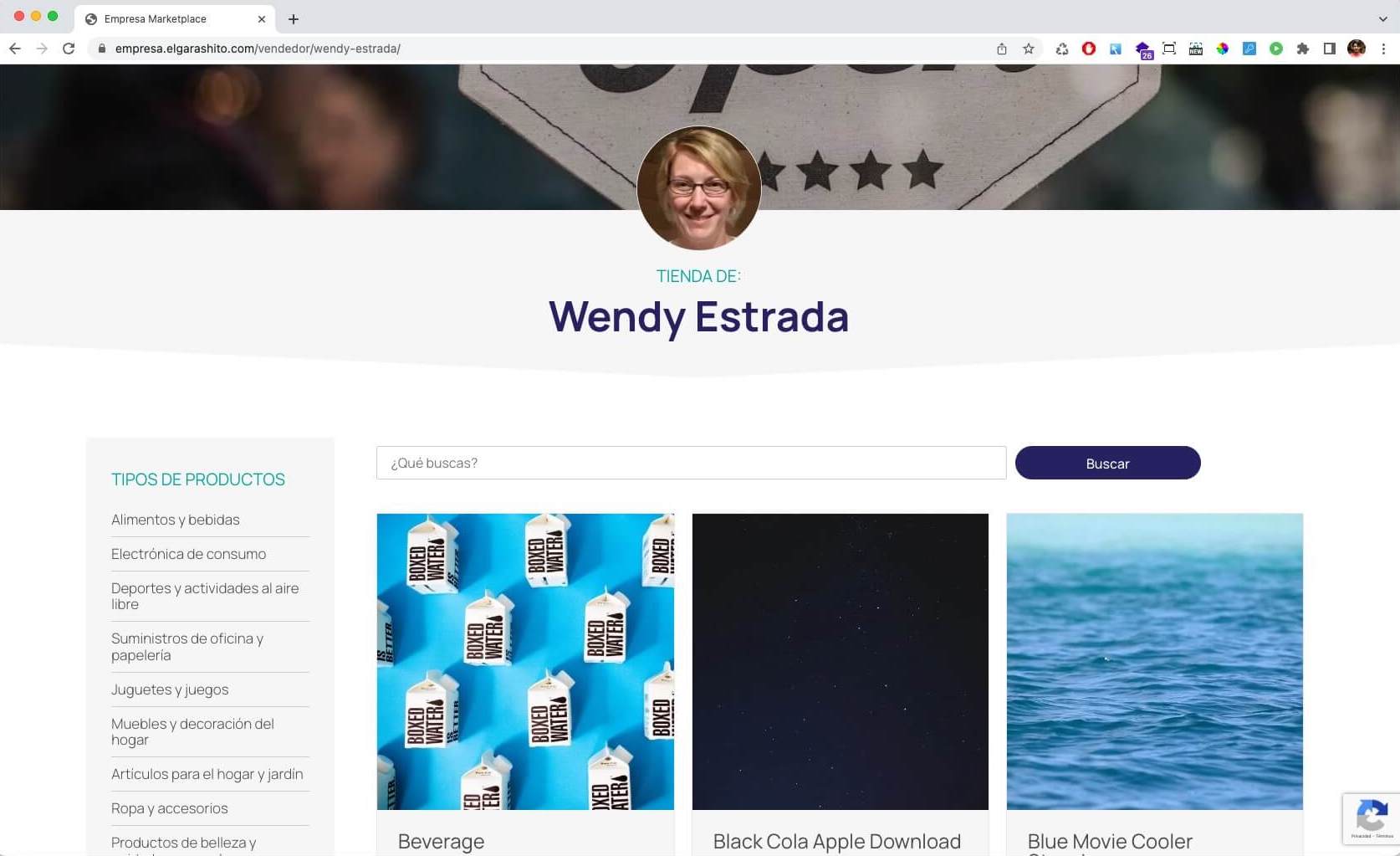
Task: Open the blue key extension icon
Action: tap(1249, 49)
